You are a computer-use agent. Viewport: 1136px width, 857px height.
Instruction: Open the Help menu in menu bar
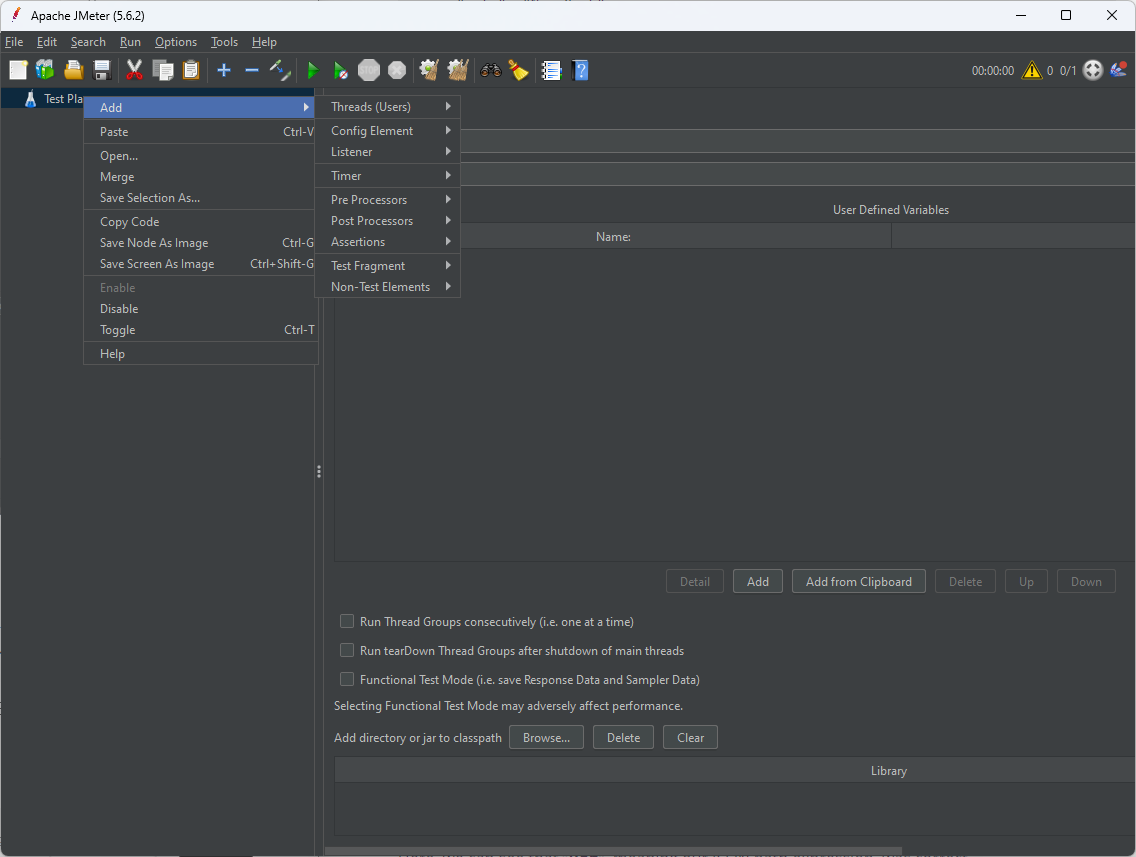pos(264,42)
